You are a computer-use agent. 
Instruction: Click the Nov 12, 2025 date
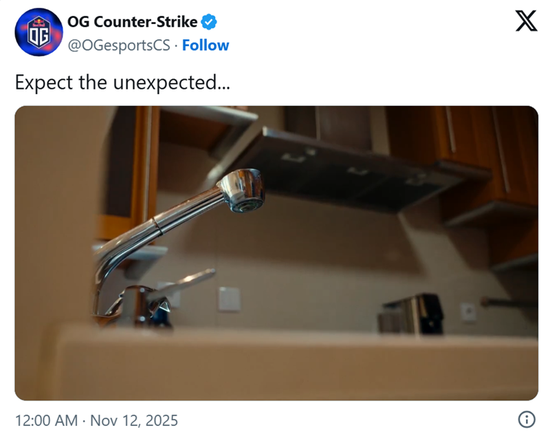click(x=134, y=420)
